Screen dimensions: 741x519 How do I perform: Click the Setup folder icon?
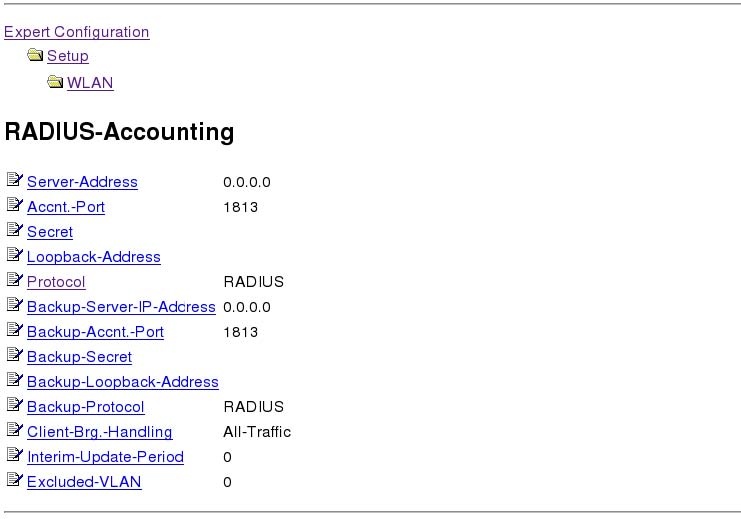pos(35,55)
